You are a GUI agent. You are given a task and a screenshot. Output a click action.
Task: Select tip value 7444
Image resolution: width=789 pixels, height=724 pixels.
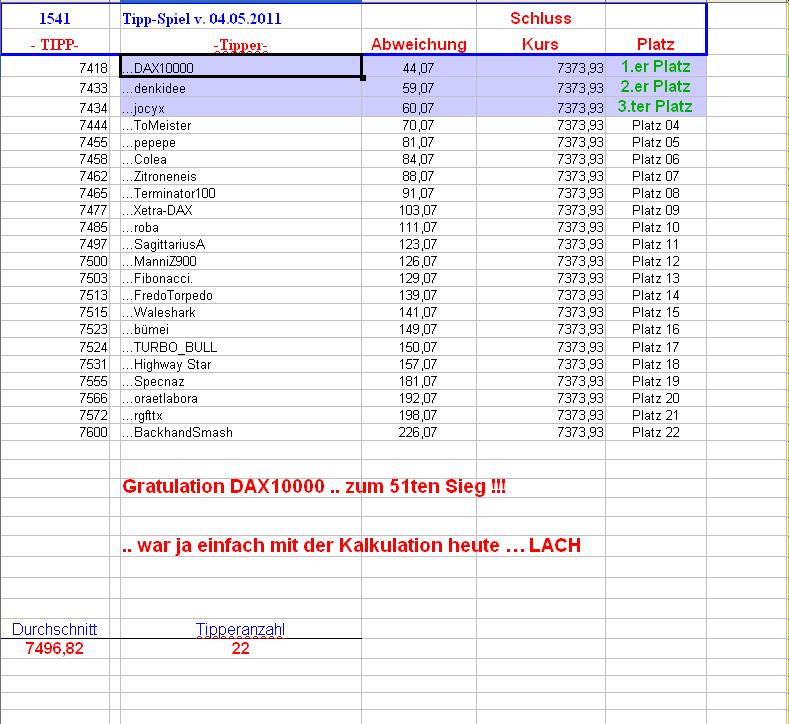click(x=55, y=125)
